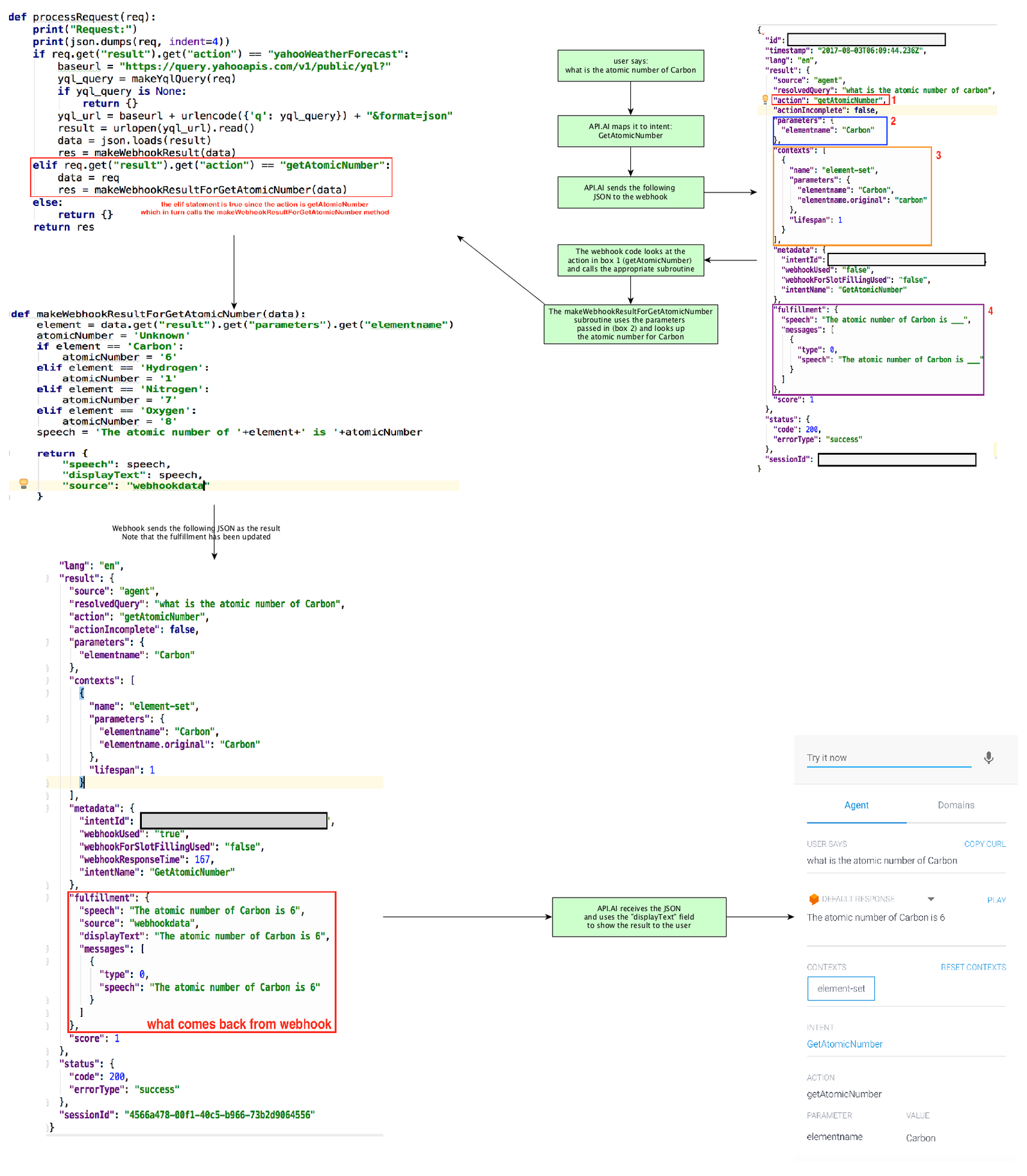
Task: Click the "API.AI sends the following JSON" flowchart box
Action: (630, 192)
